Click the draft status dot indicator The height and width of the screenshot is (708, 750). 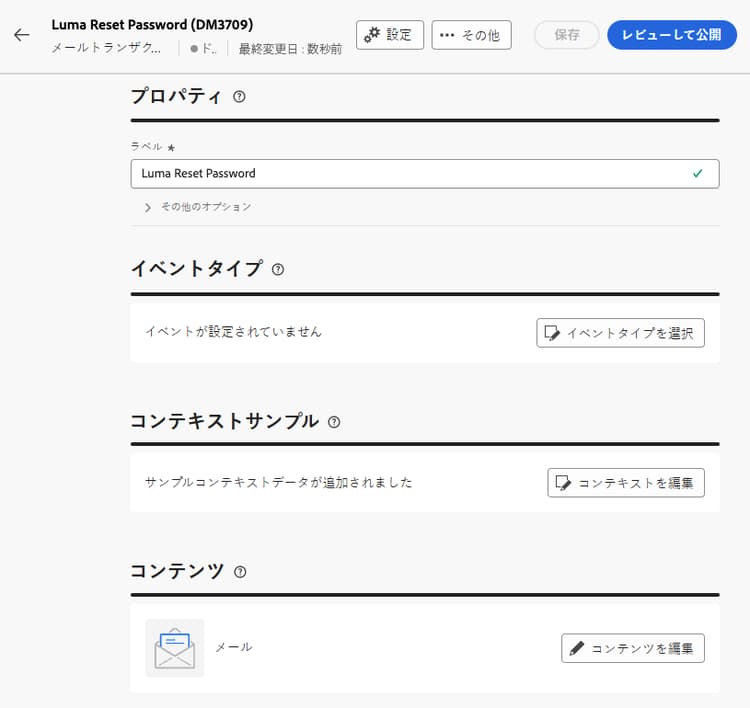point(194,48)
